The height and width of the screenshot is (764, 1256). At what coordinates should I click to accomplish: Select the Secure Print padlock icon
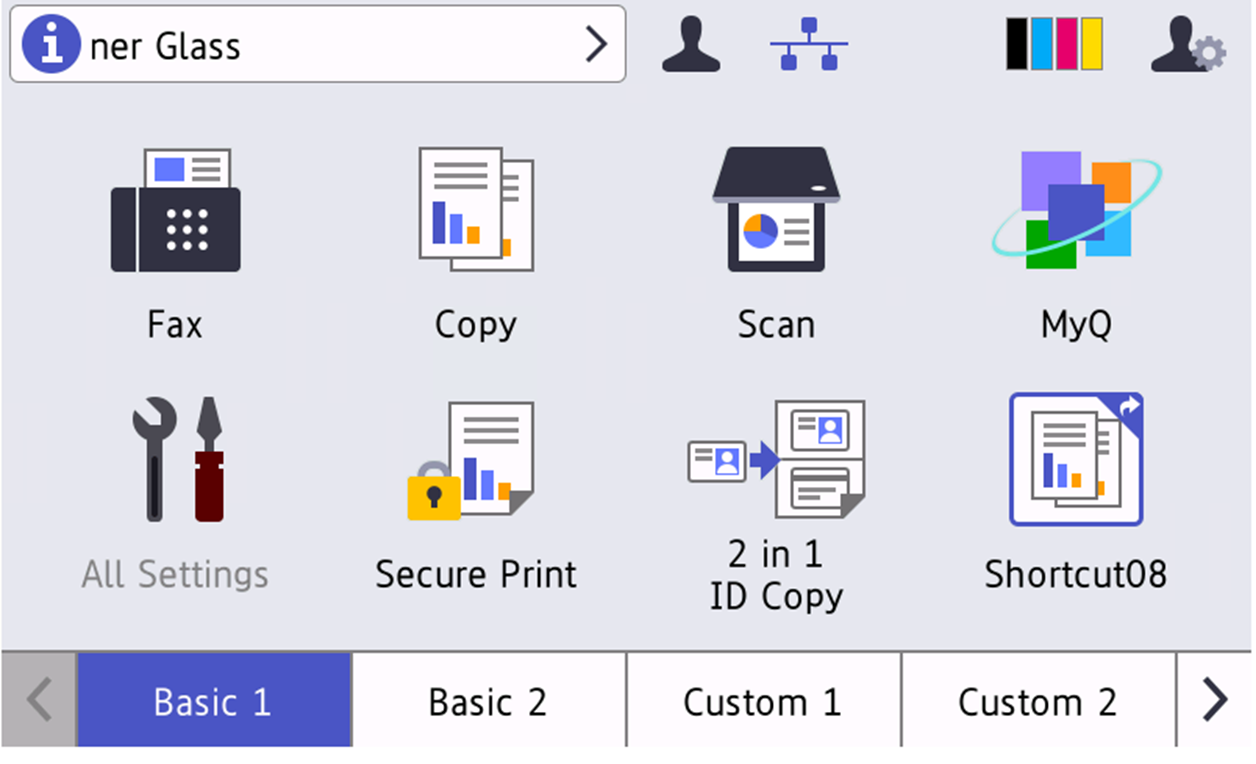tap(472, 460)
